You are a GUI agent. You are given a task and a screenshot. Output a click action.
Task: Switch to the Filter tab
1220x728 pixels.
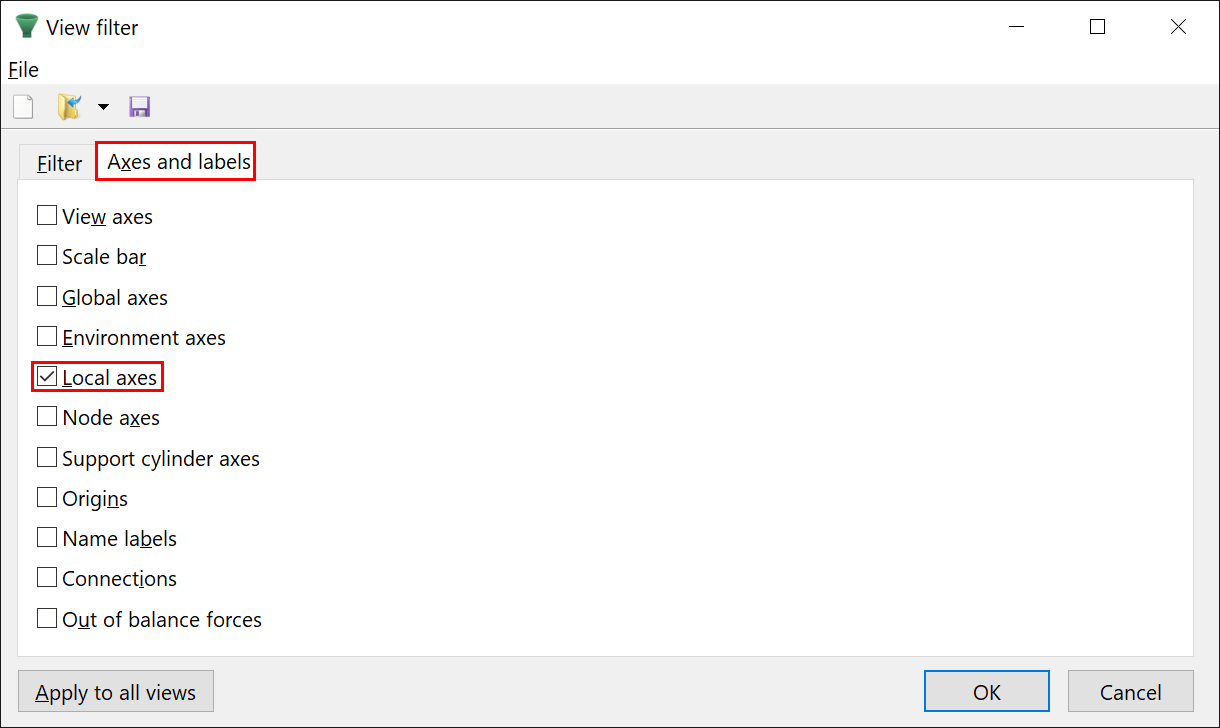click(59, 164)
